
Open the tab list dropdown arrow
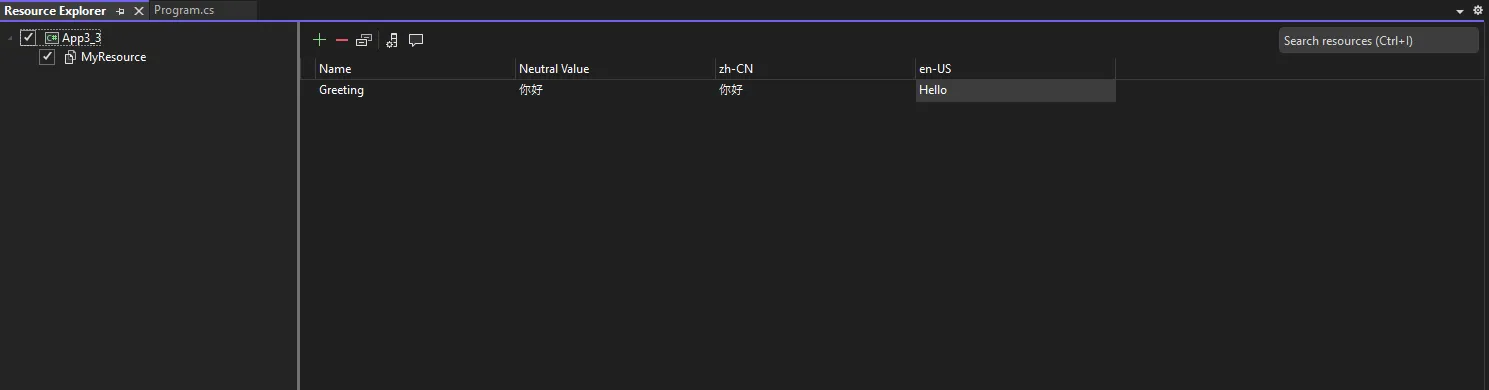click(1461, 11)
